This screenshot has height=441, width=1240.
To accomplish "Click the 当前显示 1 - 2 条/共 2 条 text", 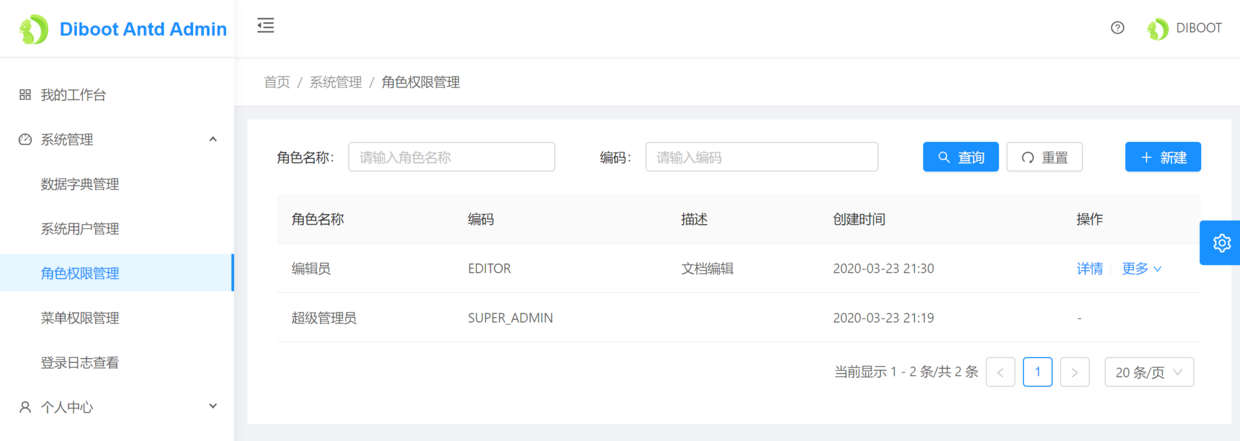I will point(906,372).
